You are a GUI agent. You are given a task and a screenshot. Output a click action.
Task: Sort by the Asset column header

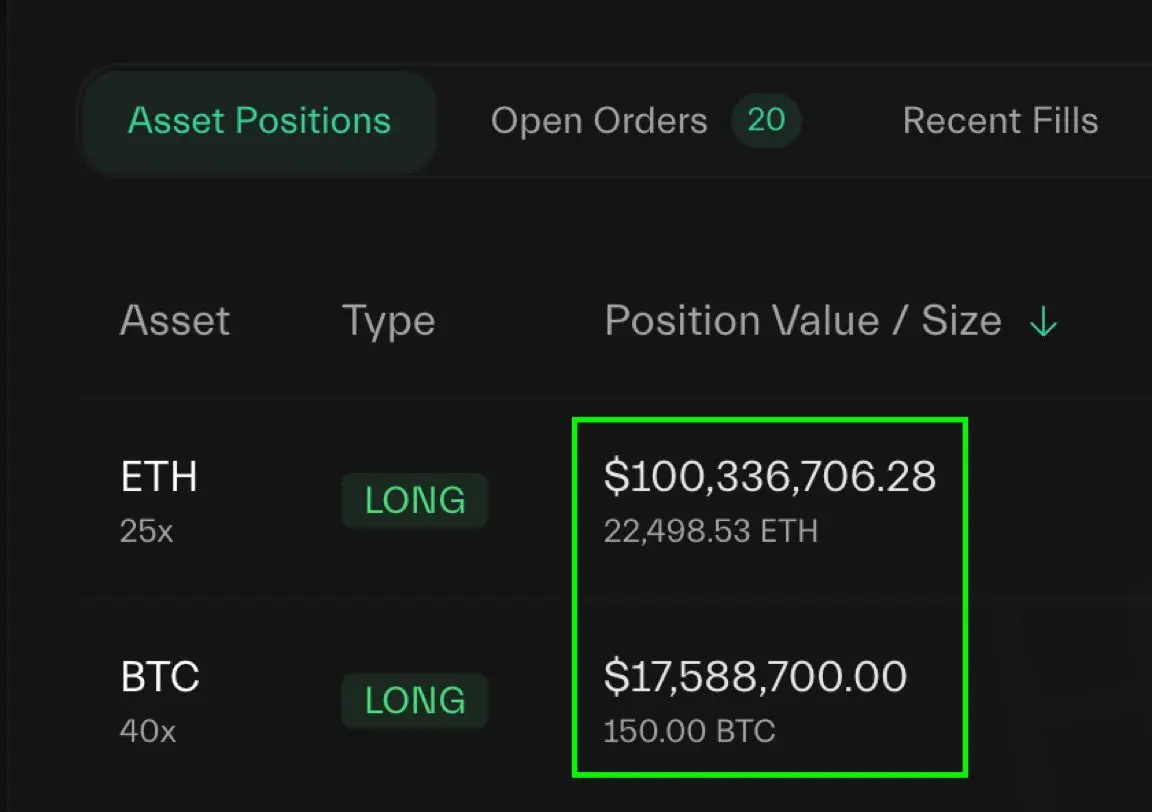click(x=175, y=321)
